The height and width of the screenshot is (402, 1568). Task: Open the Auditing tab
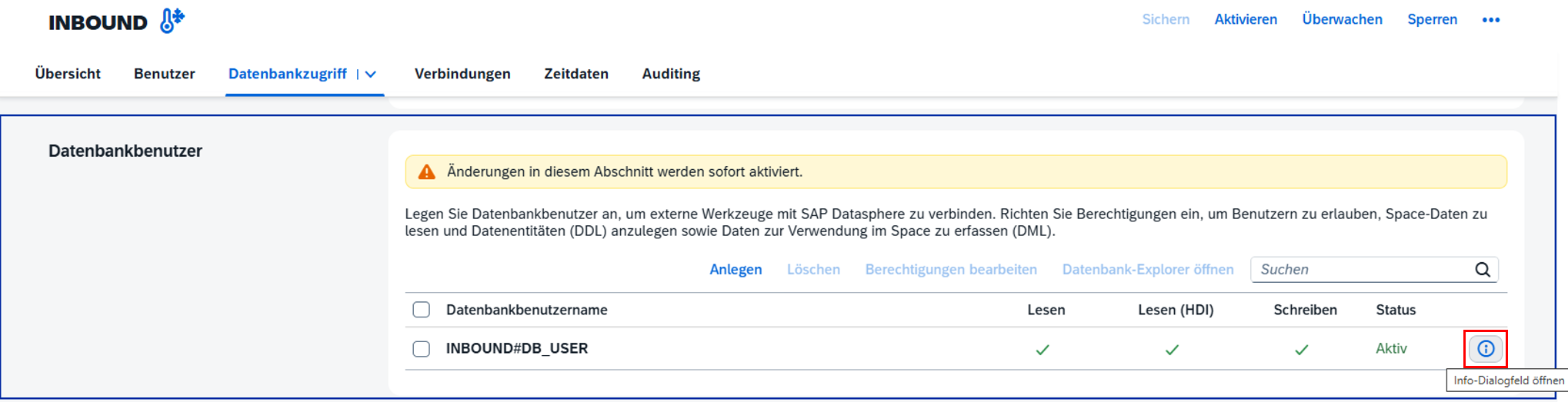[671, 74]
